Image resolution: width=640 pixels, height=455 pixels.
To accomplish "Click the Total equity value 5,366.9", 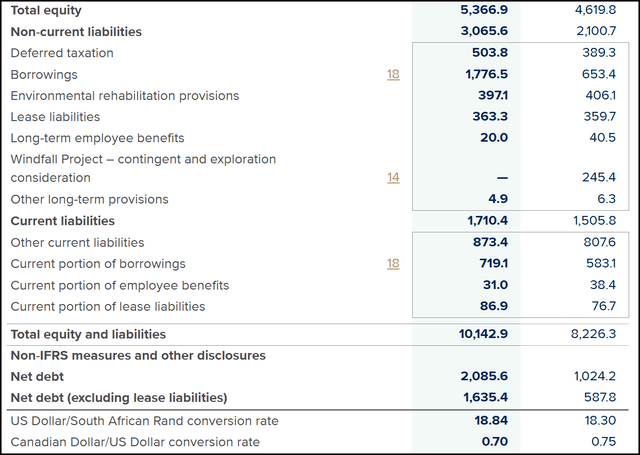I will click(484, 10).
